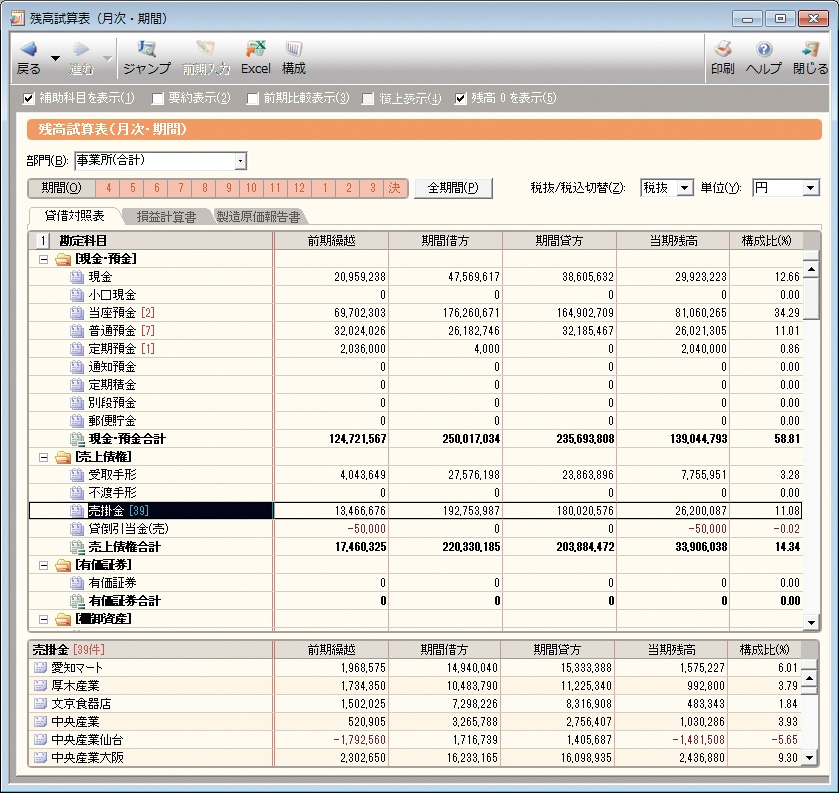Image resolution: width=839 pixels, height=793 pixels.
Task: Click the 現金 account icon
Action: (x=77, y=277)
